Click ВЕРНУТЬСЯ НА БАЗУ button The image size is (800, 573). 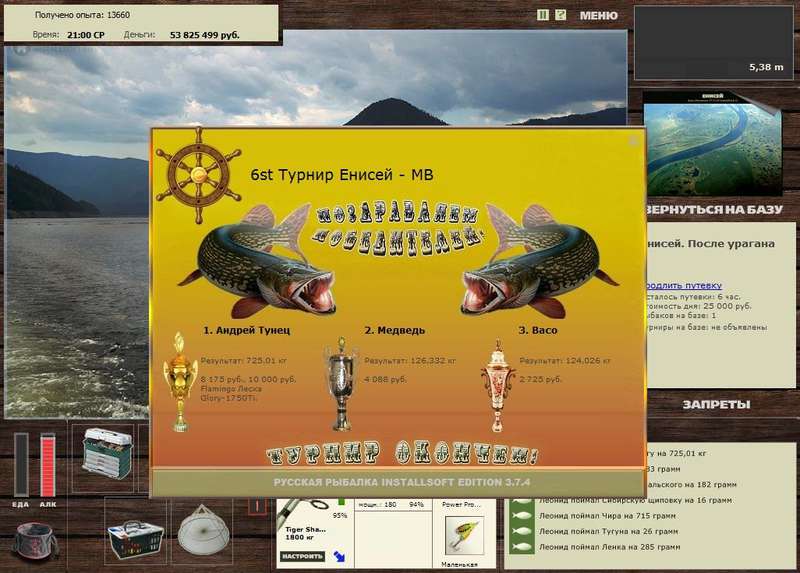tap(714, 209)
